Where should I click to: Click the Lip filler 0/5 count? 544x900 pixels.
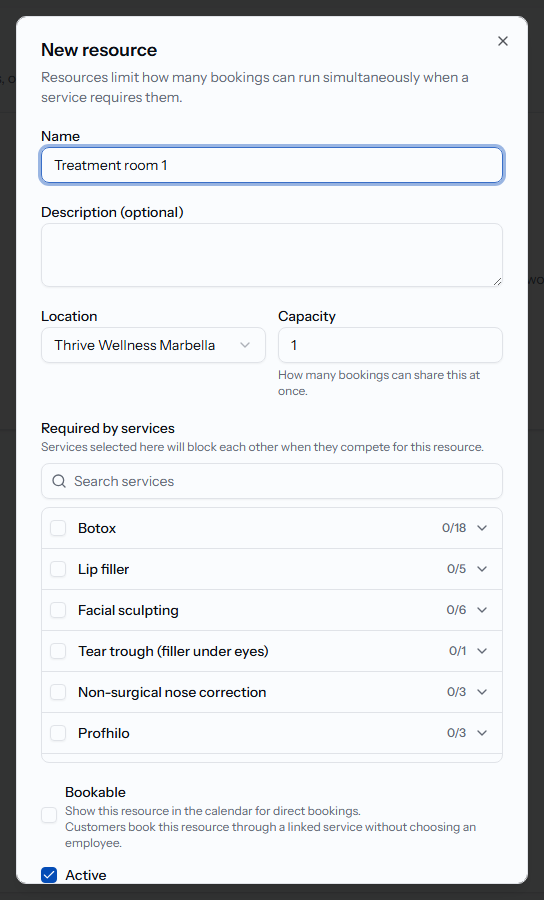tap(456, 569)
